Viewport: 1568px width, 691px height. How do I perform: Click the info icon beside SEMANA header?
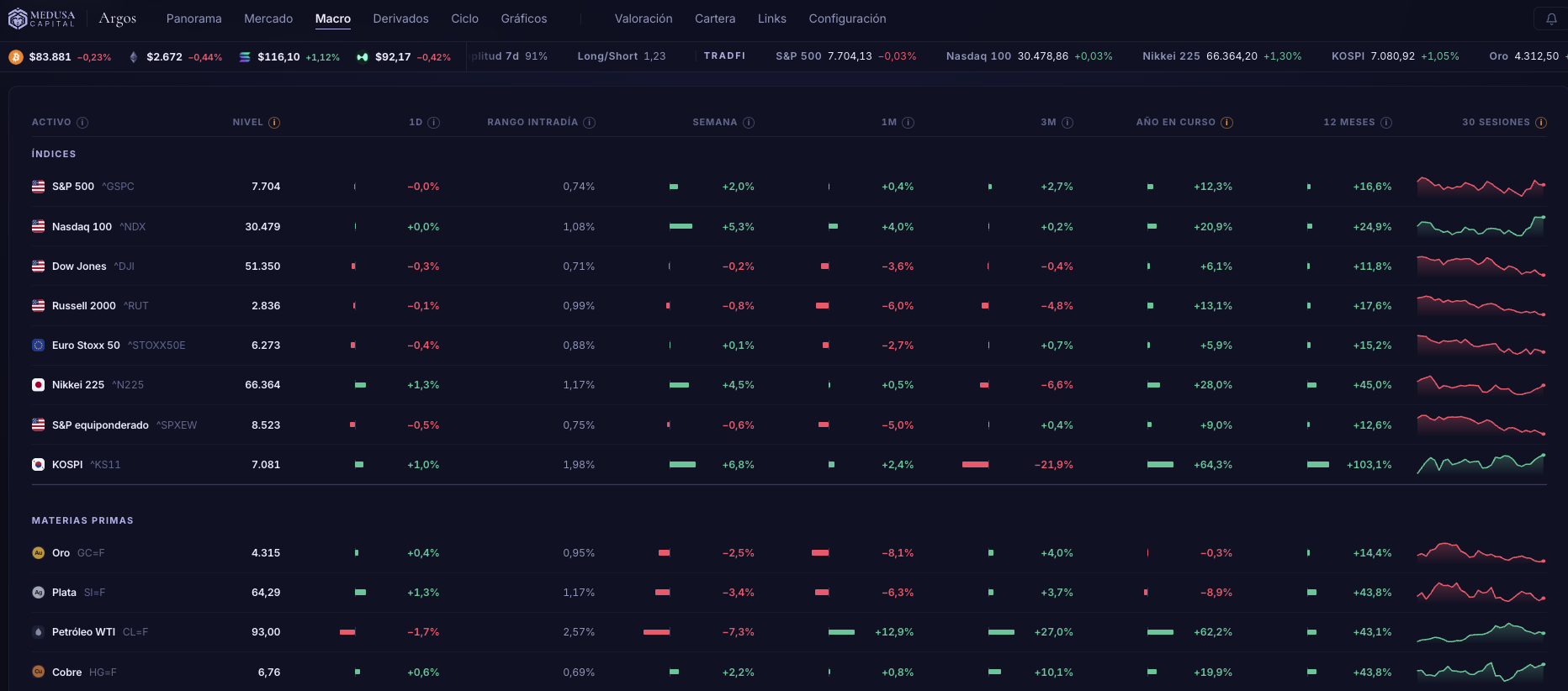click(x=749, y=123)
